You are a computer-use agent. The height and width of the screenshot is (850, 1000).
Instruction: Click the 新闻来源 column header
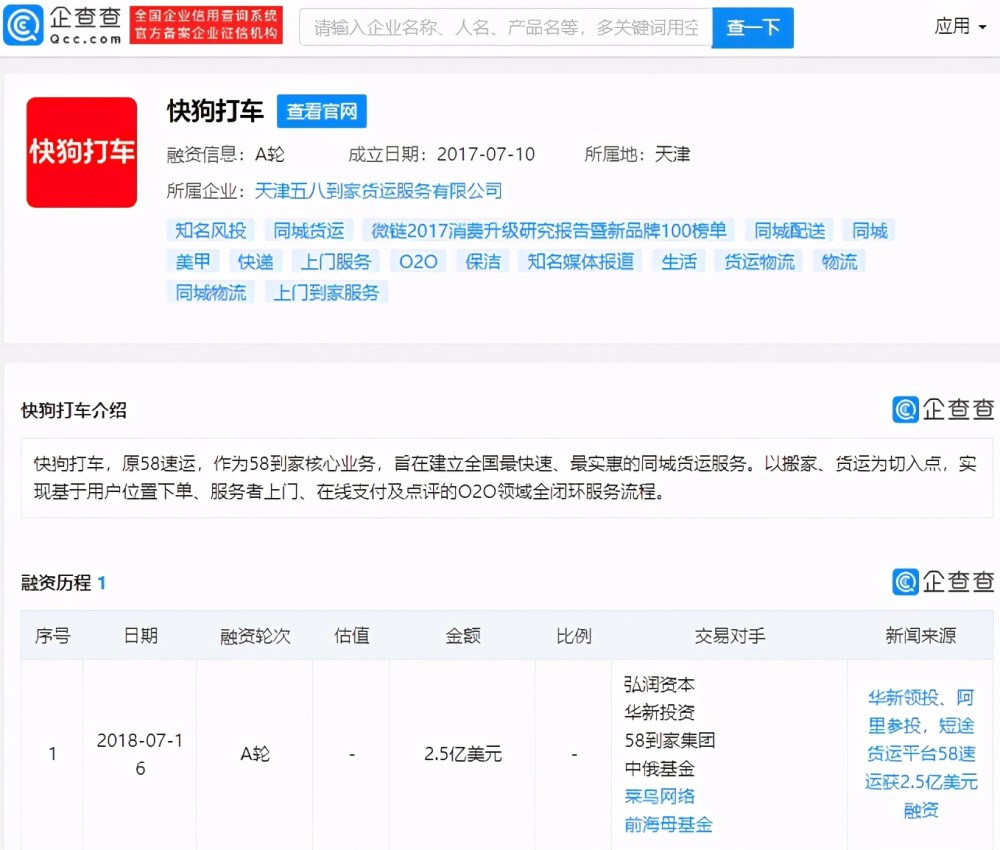tap(920, 635)
